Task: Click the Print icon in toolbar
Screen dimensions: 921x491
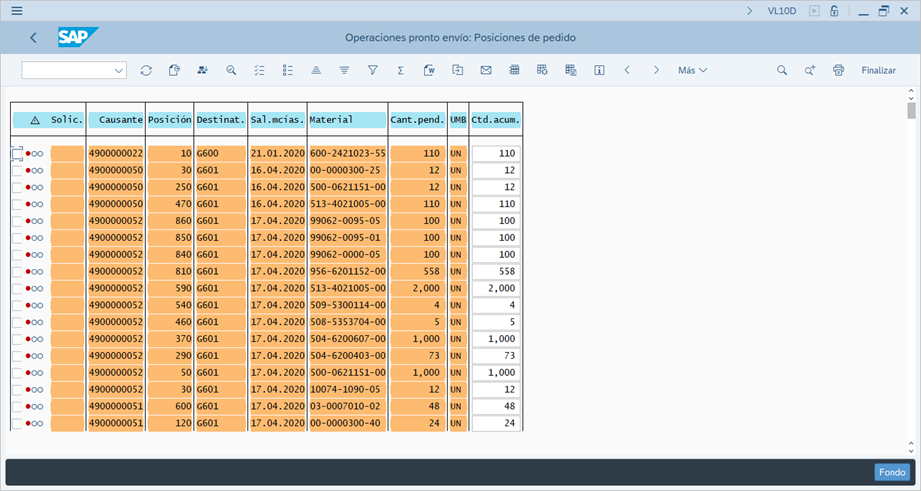Action: pos(838,71)
